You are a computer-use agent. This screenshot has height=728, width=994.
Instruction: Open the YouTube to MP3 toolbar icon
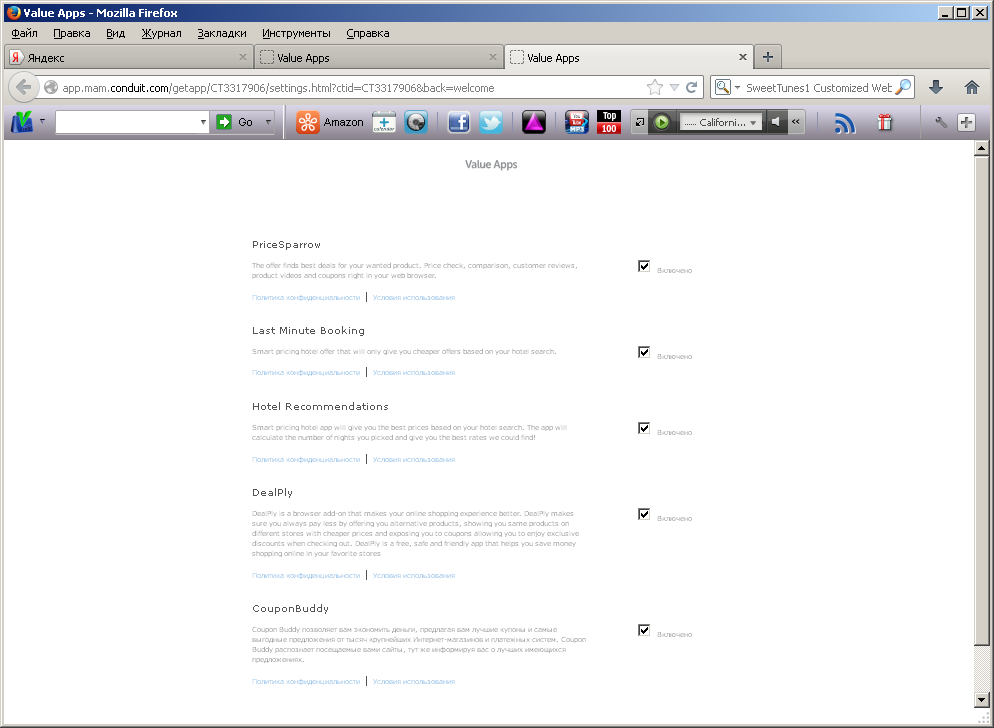pyautogui.click(x=577, y=122)
